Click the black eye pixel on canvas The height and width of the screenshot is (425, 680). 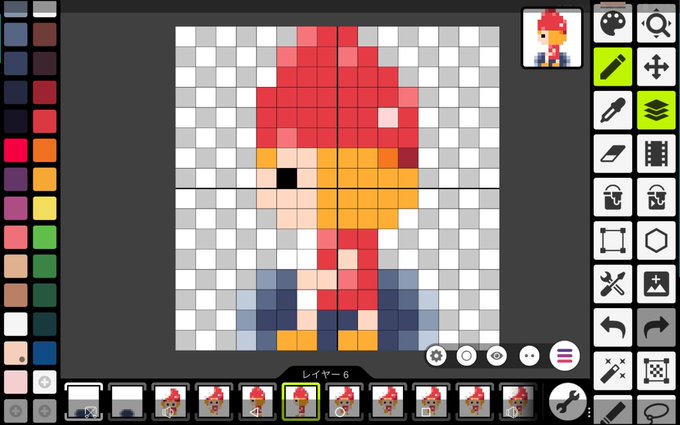[287, 178]
